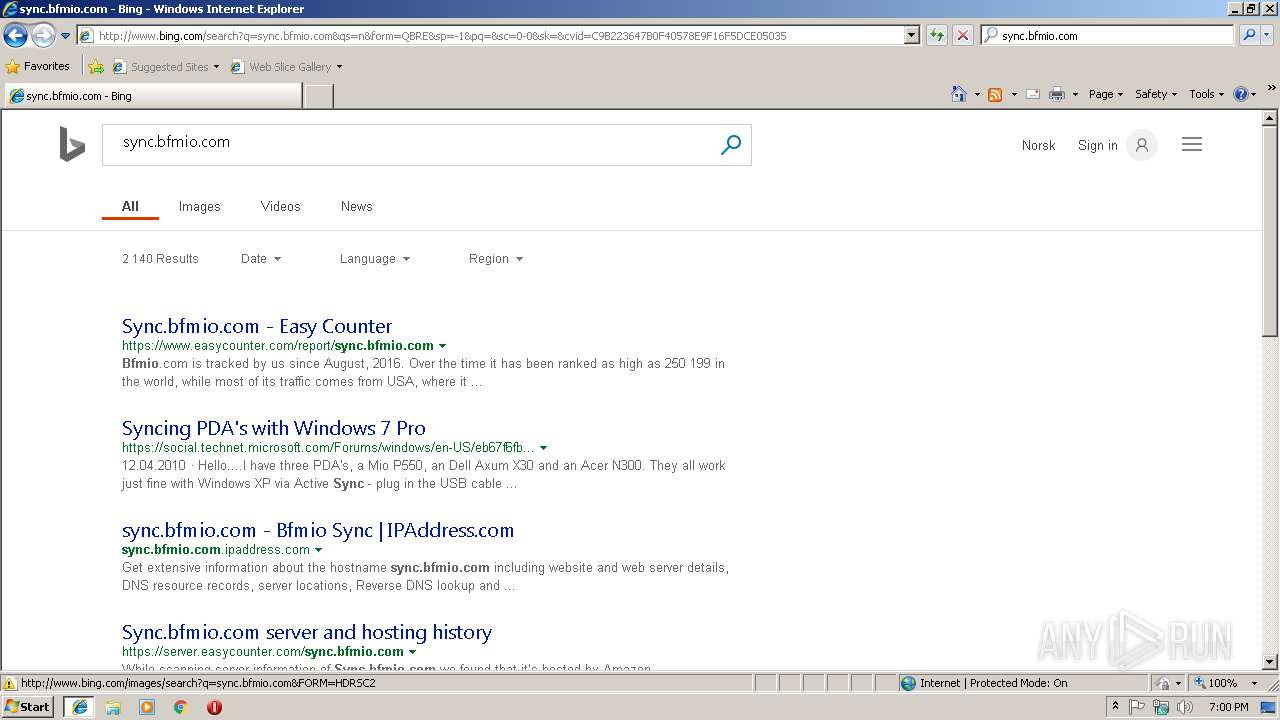Open the Tools menu
1280x720 pixels.
tap(1207, 94)
